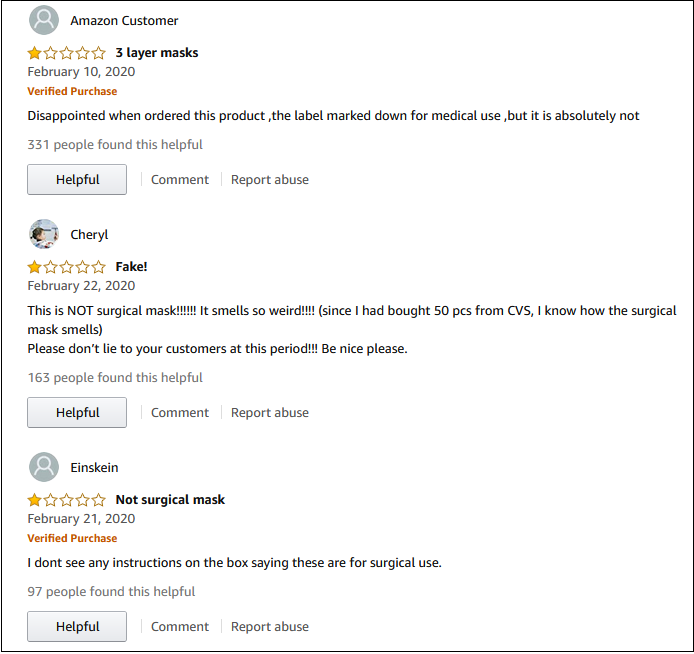Image resolution: width=694 pixels, height=654 pixels.
Task: Click star rating on 'Fake!' review
Action: coord(66,267)
